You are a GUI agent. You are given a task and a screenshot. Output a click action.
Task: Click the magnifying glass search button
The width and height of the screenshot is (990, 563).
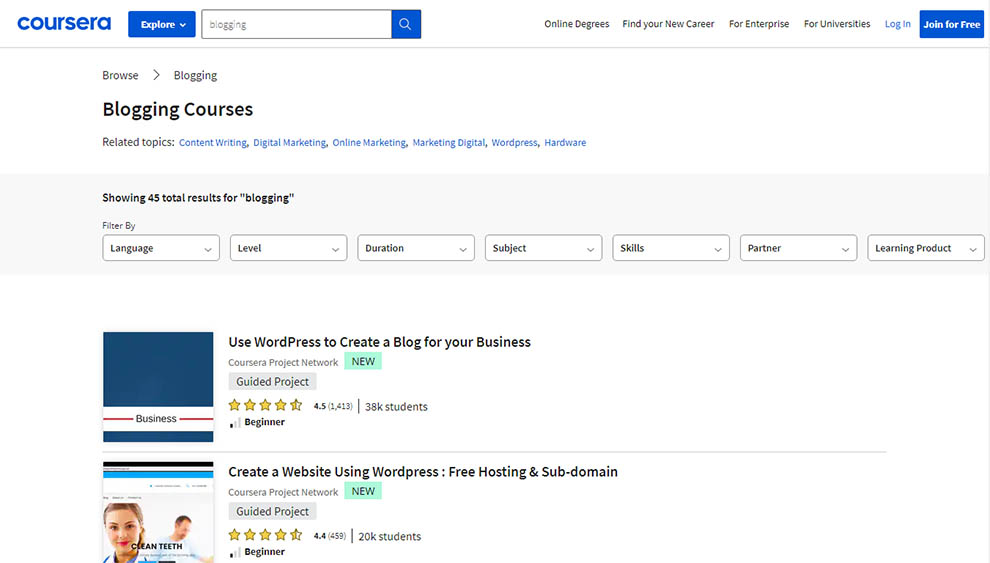point(405,24)
